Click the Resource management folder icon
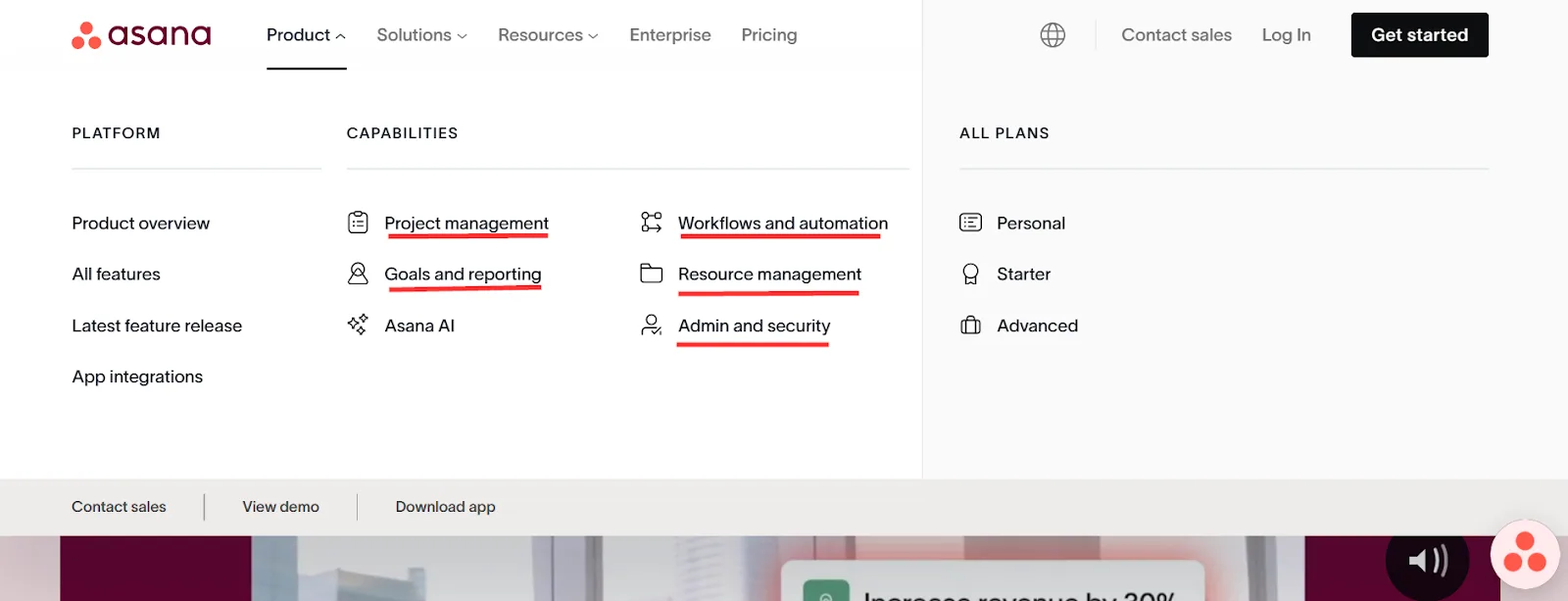This screenshot has height=601, width=1568. [x=652, y=274]
